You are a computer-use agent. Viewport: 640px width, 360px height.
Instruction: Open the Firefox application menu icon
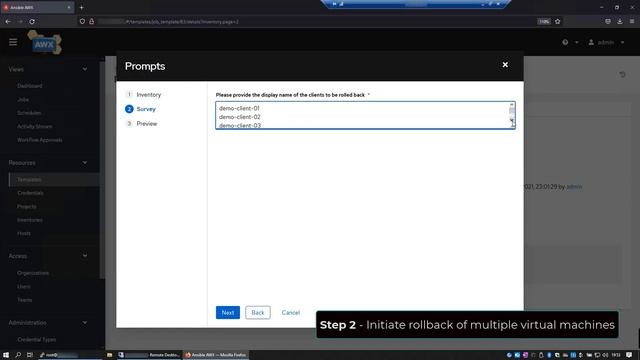click(x=631, y=22)
